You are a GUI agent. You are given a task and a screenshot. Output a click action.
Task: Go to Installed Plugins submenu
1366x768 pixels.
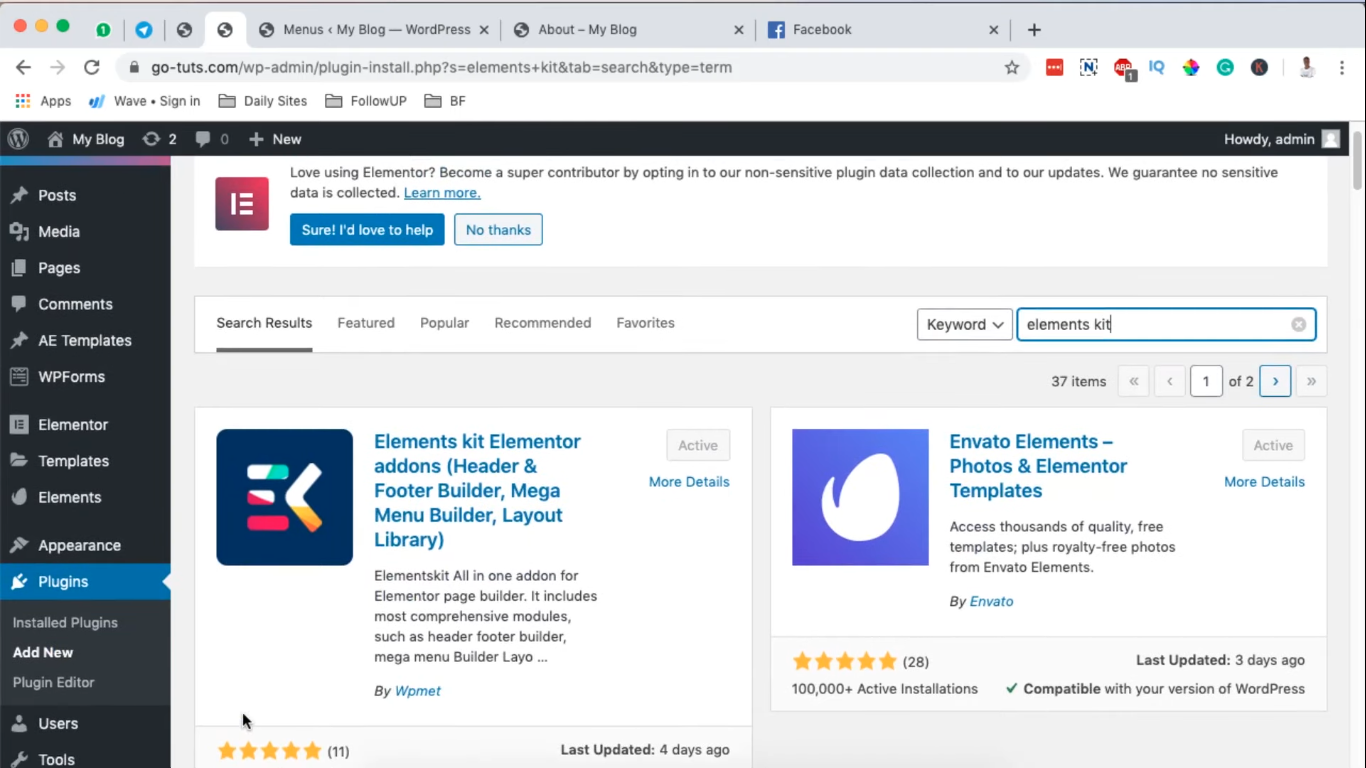(x=65, y=622)
